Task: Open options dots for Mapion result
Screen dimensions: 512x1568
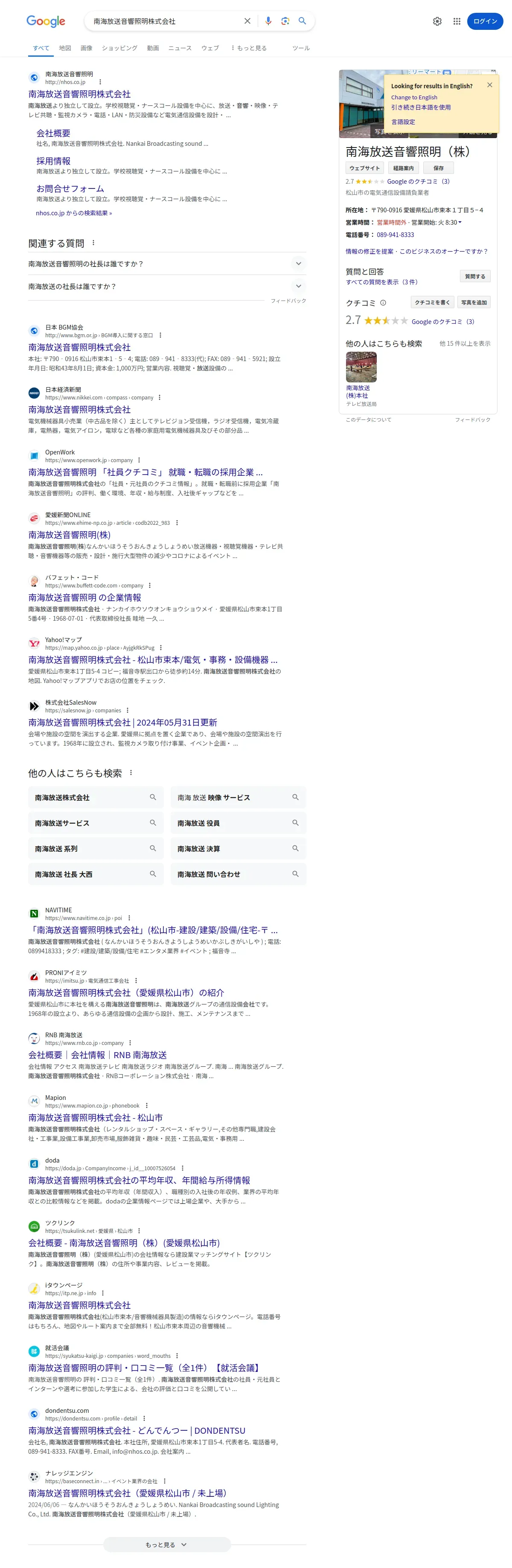Action: 146,1105
